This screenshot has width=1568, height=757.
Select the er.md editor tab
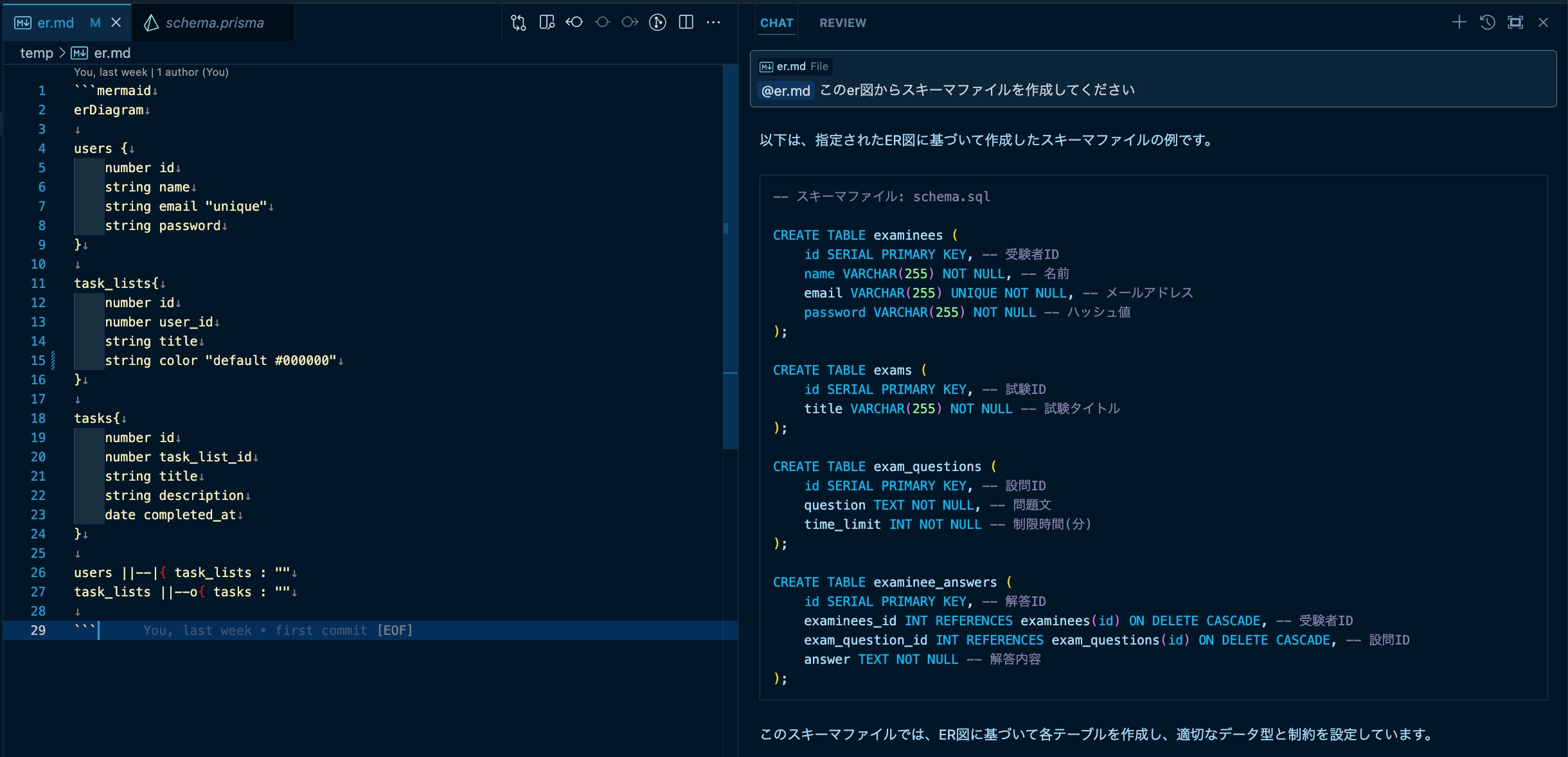pos(67,22)
